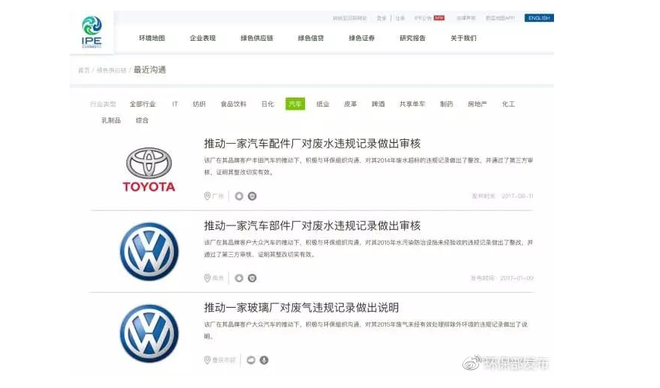Filter by 啤酒 industry
This screenshot has width=660, height=388.
click(378, 104)
